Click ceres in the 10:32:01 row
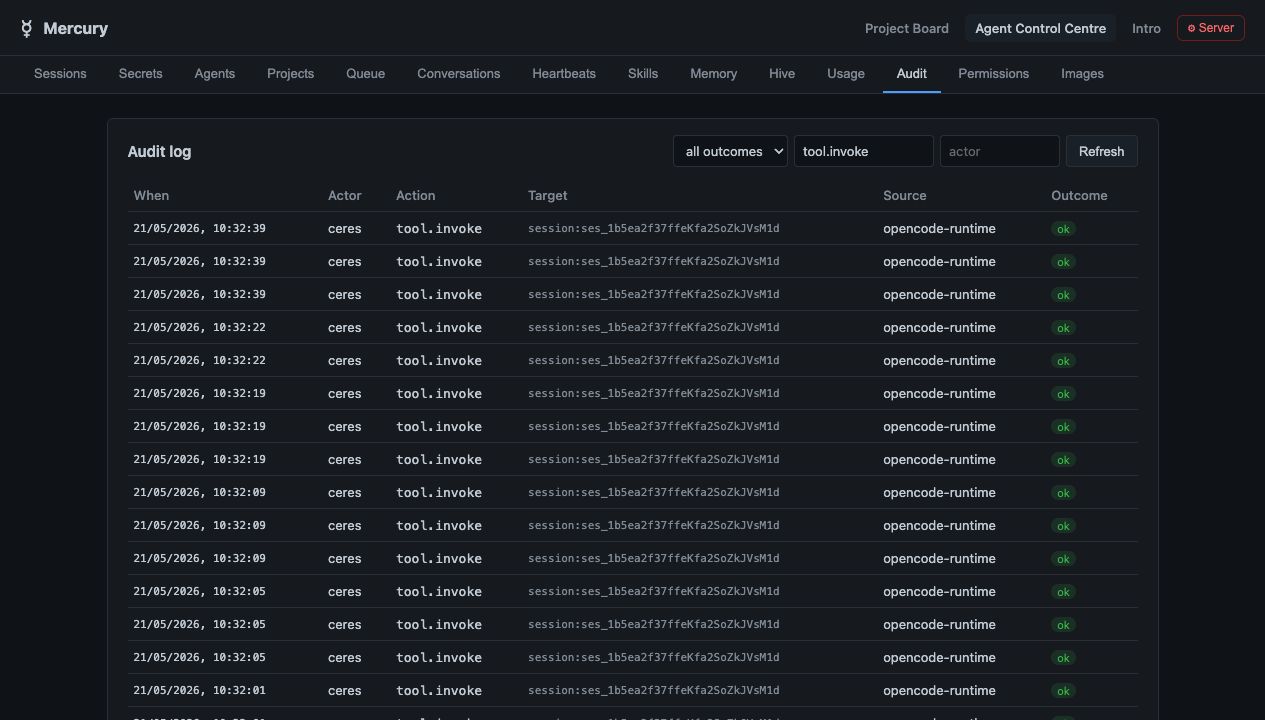The width and height of the screenshot is (1265, 720). (345, 691)
